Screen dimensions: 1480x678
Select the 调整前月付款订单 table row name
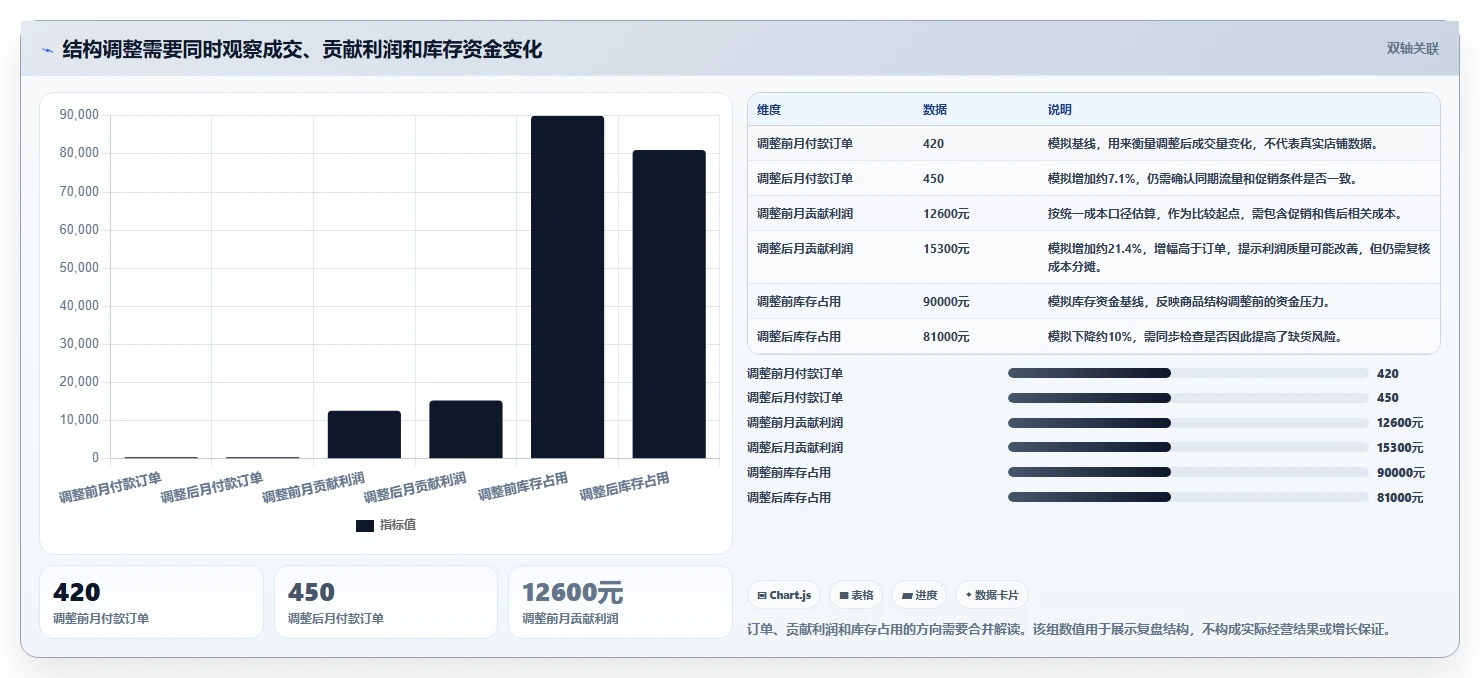point(805,144)
